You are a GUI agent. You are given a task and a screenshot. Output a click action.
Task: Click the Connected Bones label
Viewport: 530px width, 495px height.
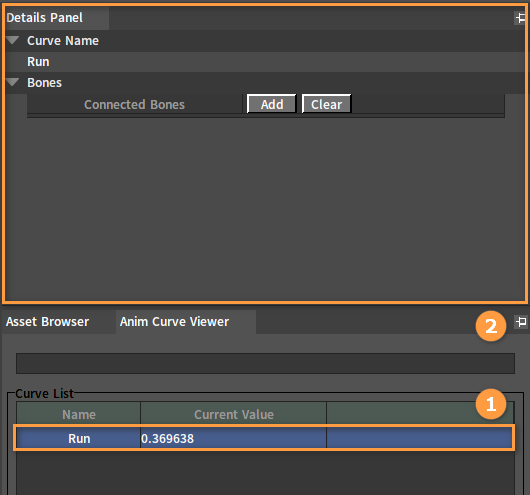point(134,104)
